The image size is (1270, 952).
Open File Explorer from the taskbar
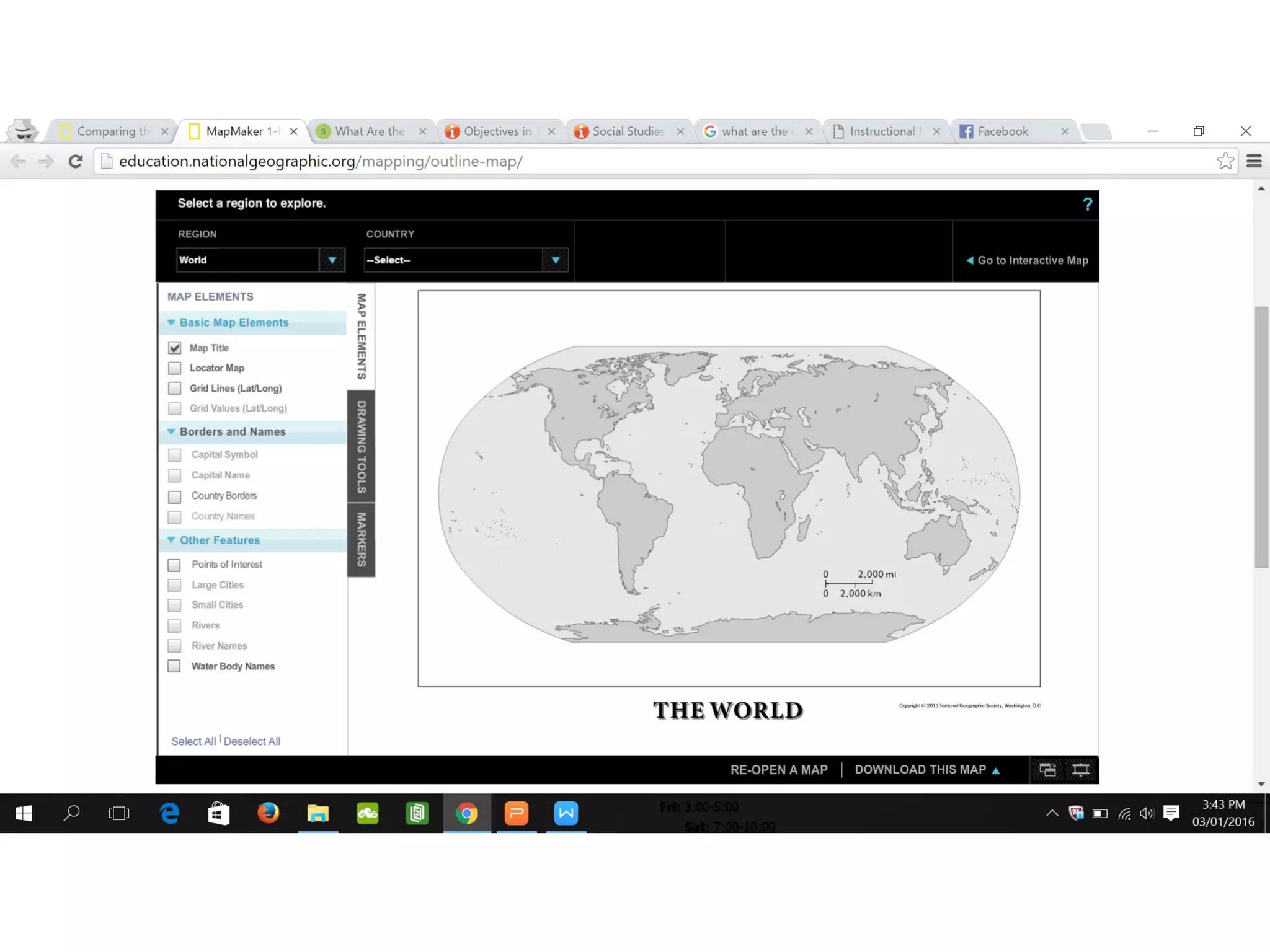point(317,813)
